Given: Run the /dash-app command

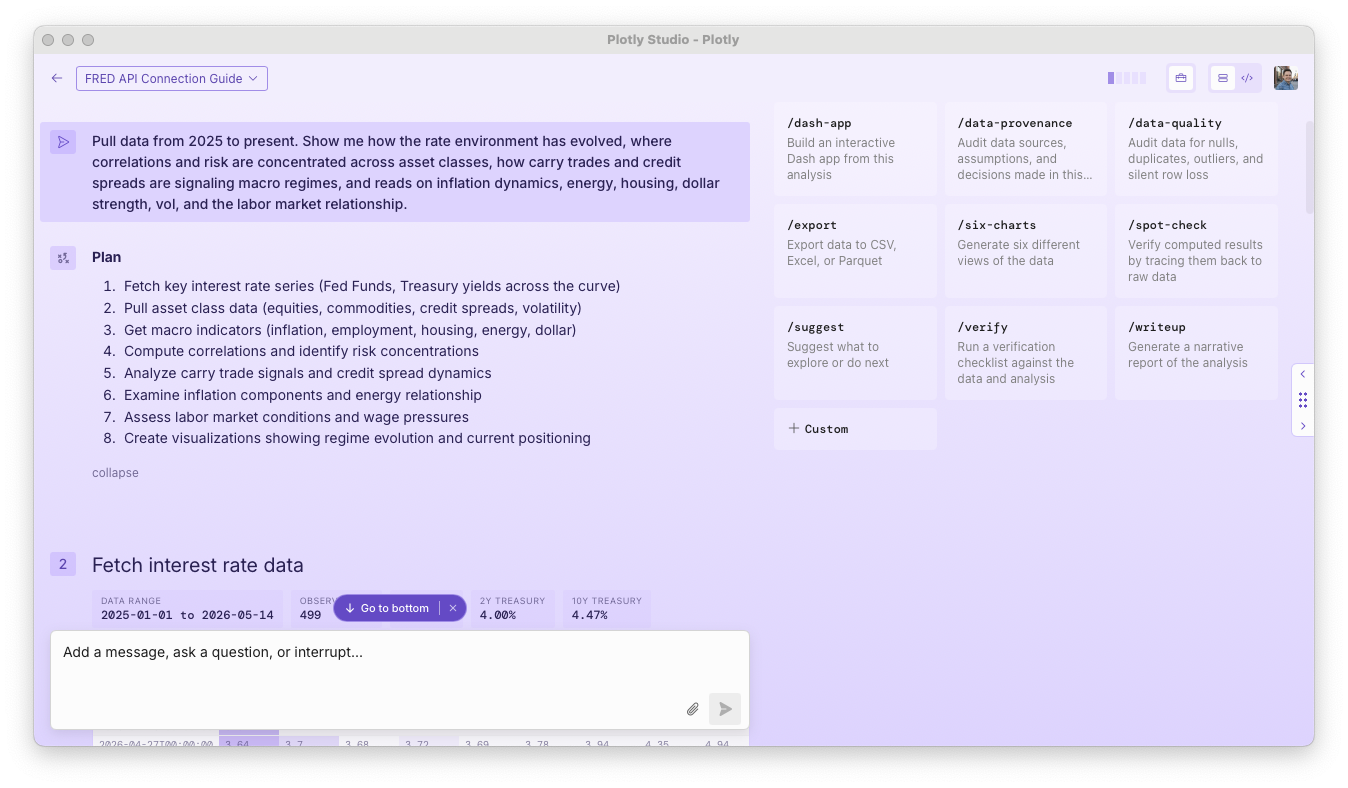Looking at the screenshot, I should (x=856, y=149).
